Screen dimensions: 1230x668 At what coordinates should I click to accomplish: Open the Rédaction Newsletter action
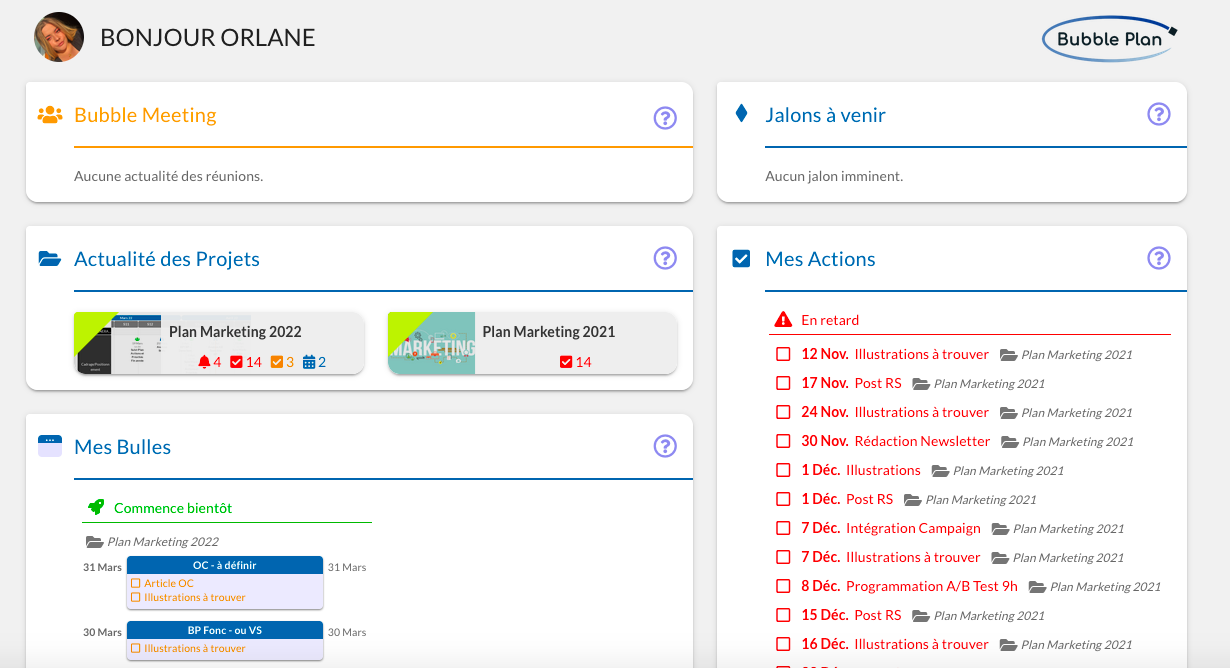922,441
